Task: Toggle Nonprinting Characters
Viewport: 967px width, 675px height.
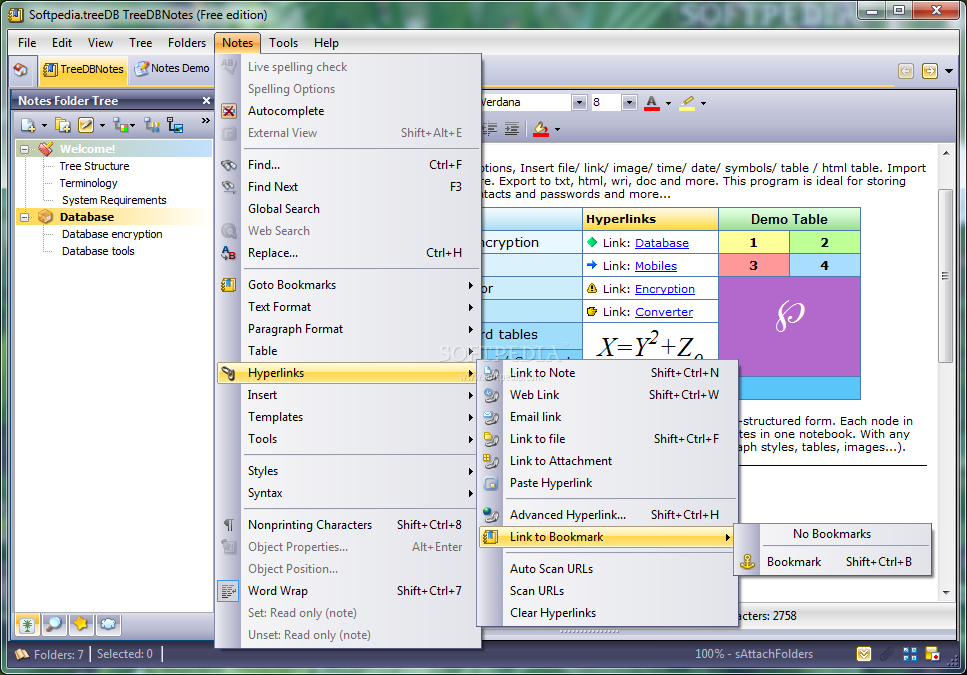Action: click(348, 525)
